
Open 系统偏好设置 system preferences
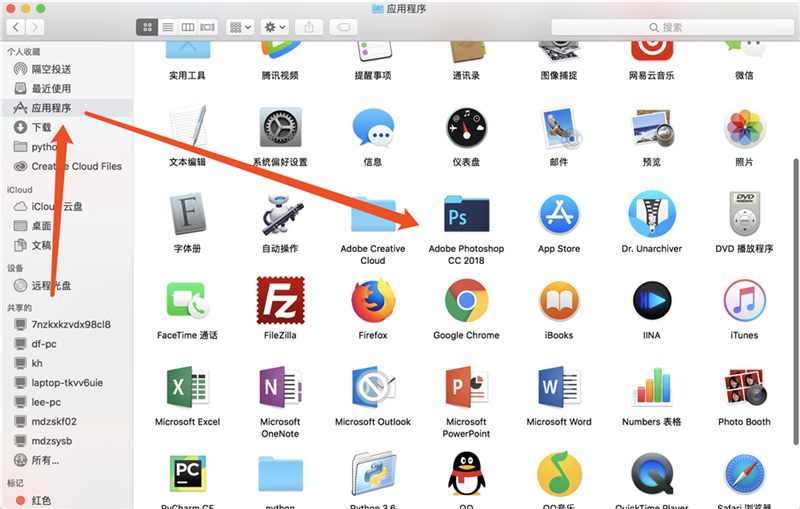pyautogui.click(x=280, y=128)
